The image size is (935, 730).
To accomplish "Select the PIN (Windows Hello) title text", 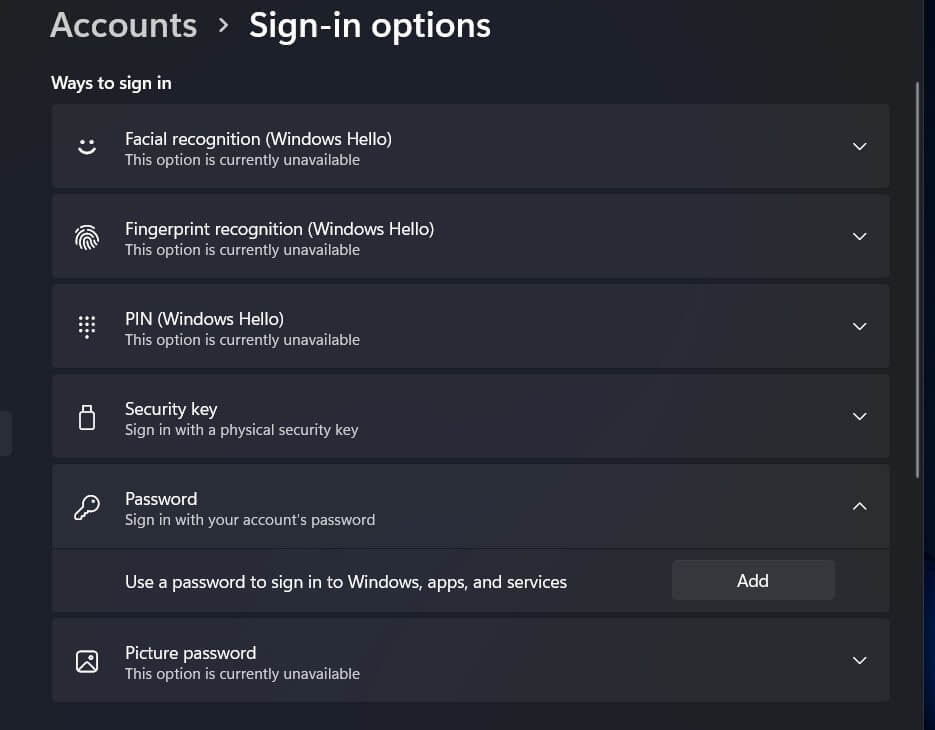I will [x=204, y=319].
